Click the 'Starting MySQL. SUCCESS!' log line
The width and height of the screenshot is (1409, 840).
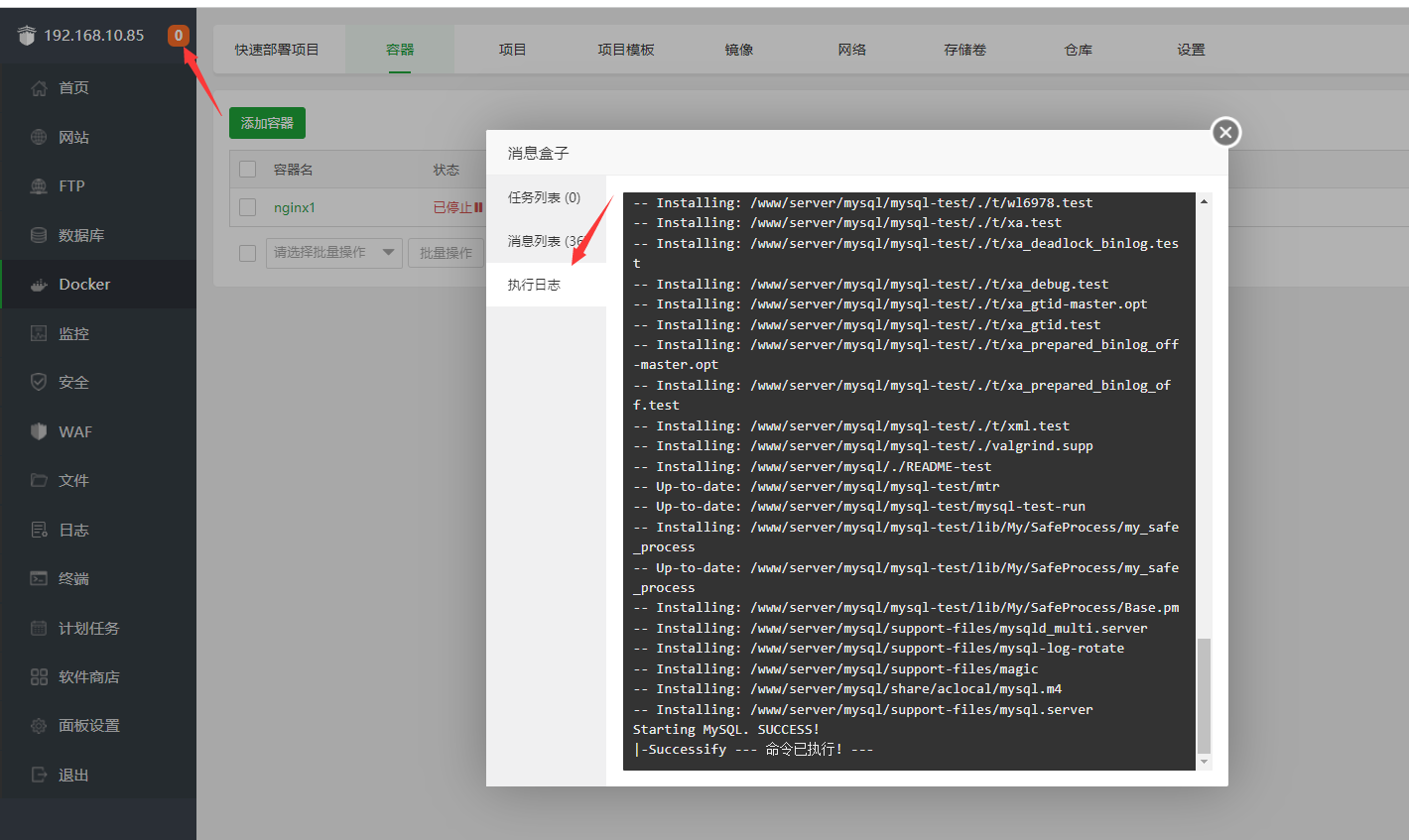726,730
